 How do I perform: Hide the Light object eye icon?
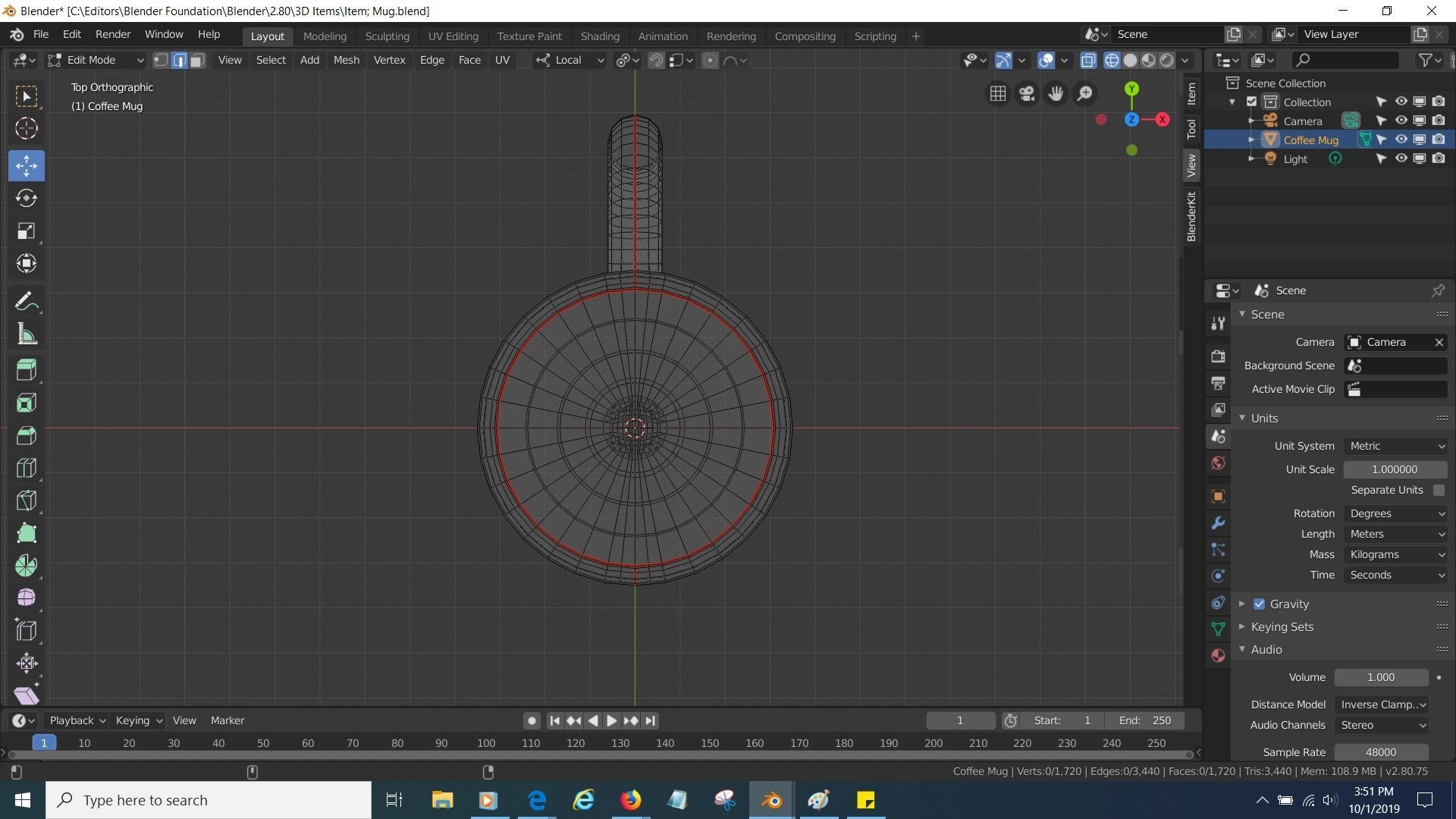(1401, 158)
